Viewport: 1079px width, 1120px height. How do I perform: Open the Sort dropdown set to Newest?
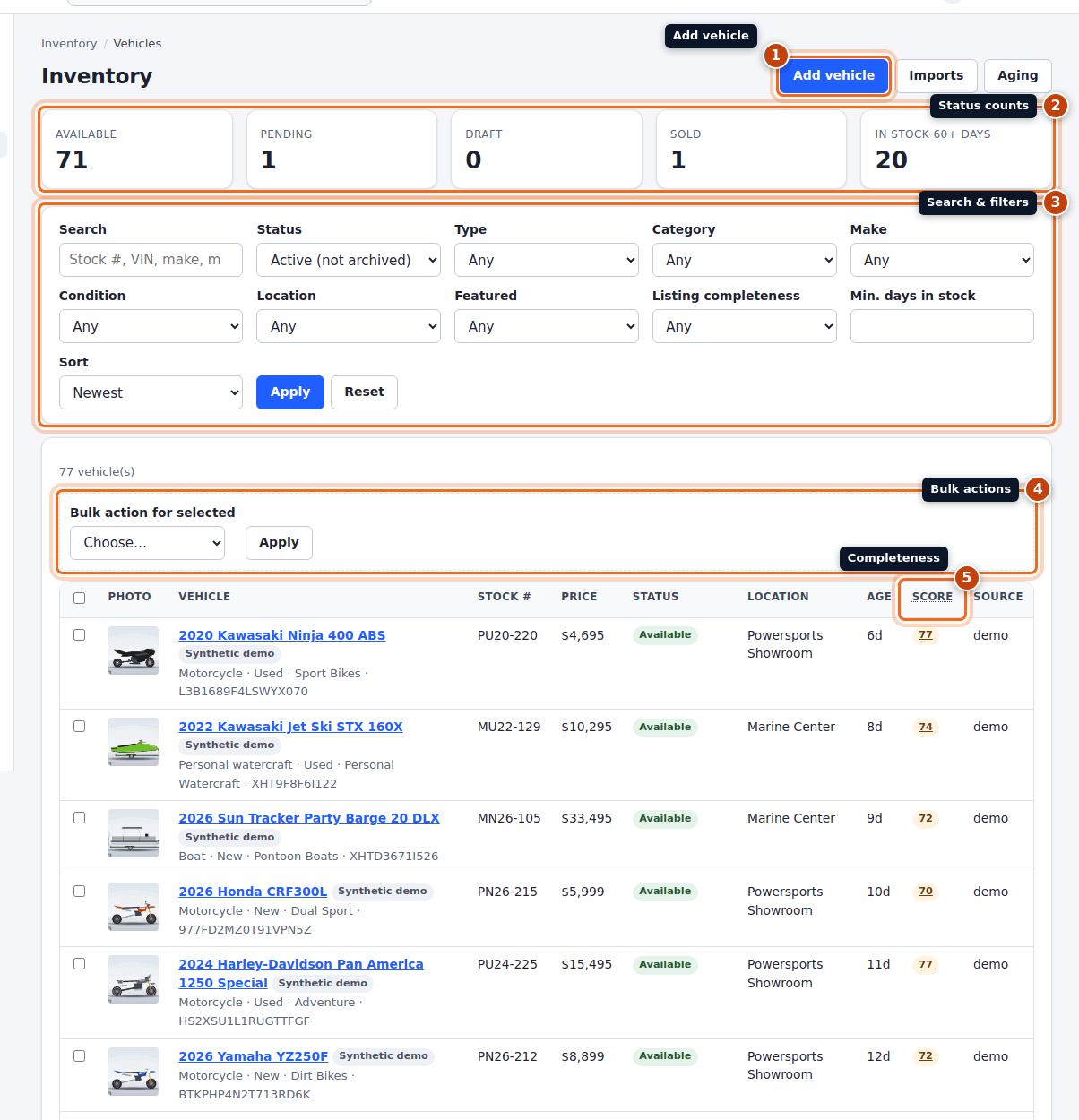151,392
